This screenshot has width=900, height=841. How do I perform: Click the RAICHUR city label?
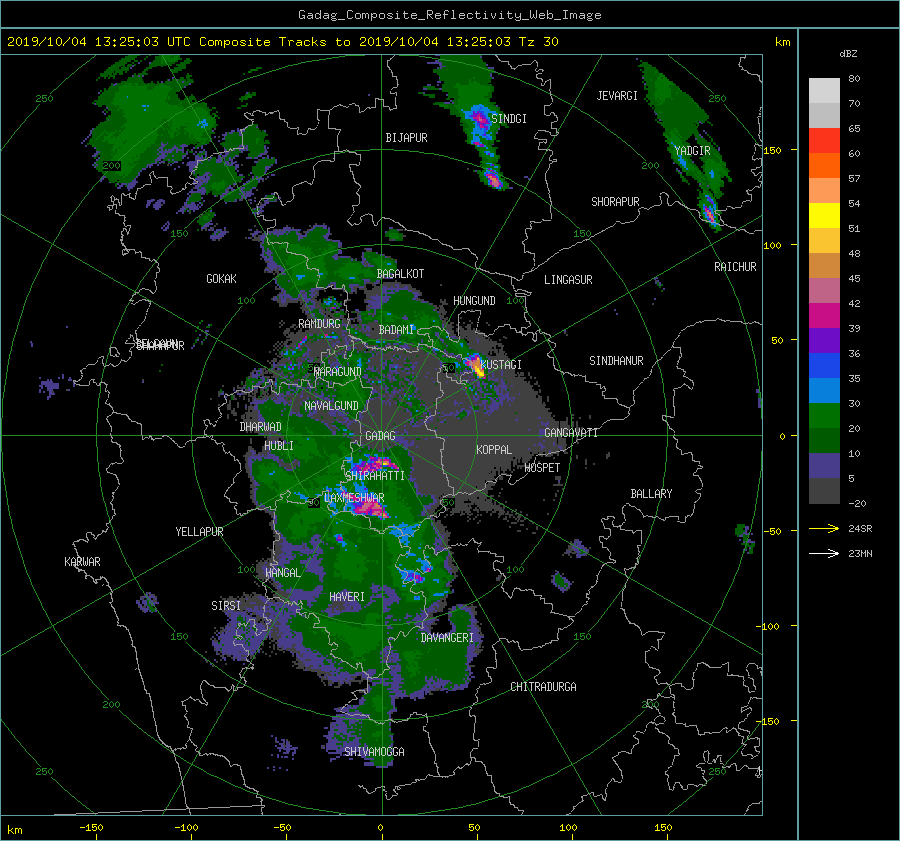pos(735,267)
